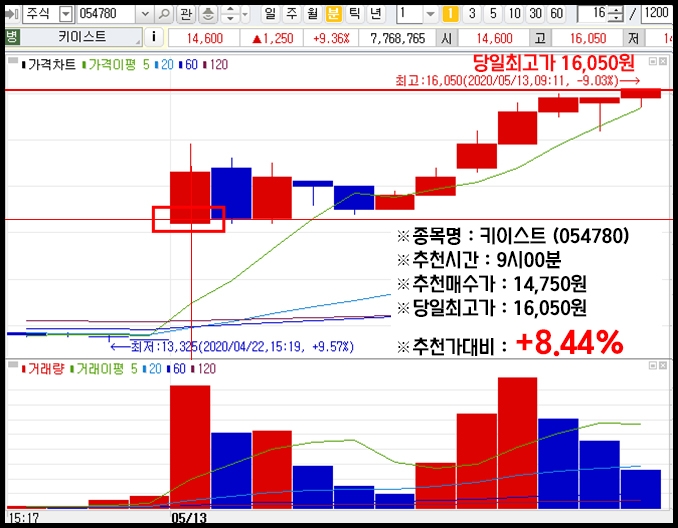Image resolution: width=678 pixels, height=528 pixels.
Task: Click the 시 open price label
Action: [x=447, y=38]
